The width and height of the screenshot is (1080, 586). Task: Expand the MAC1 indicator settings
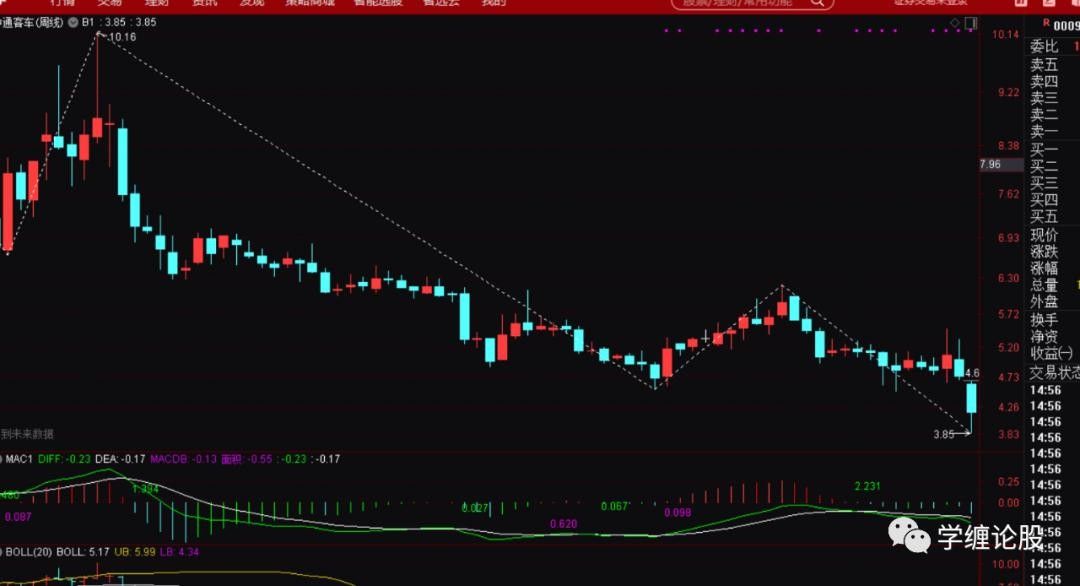pos(19,459)
